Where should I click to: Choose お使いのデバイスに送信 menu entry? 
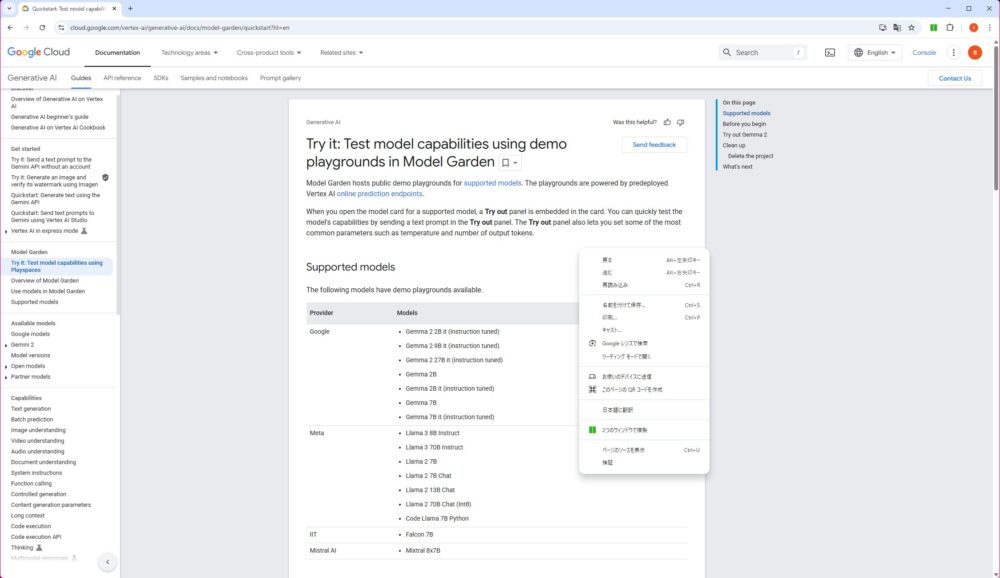tap(644, 376)
